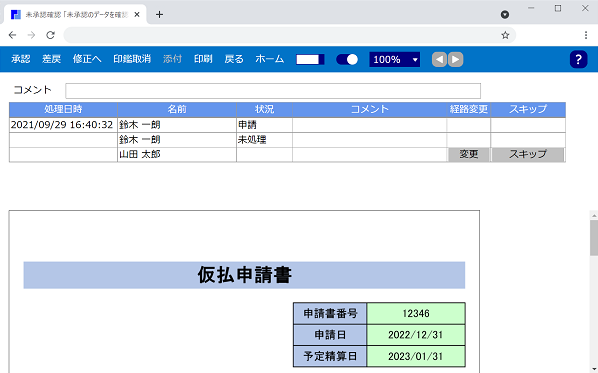Screen dimensions: 598x373
Task: Close the 未承認確認 browser tab
Action: point(137,14)
